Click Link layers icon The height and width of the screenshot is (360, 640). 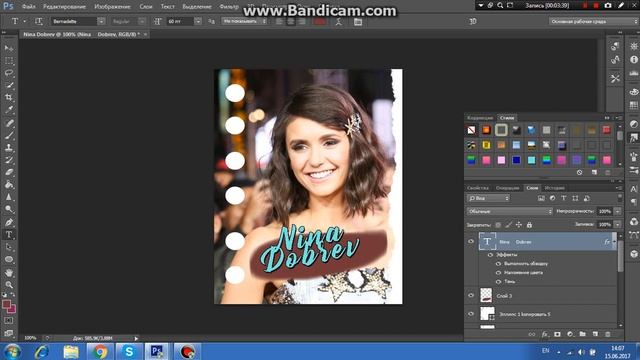[531, 334]
